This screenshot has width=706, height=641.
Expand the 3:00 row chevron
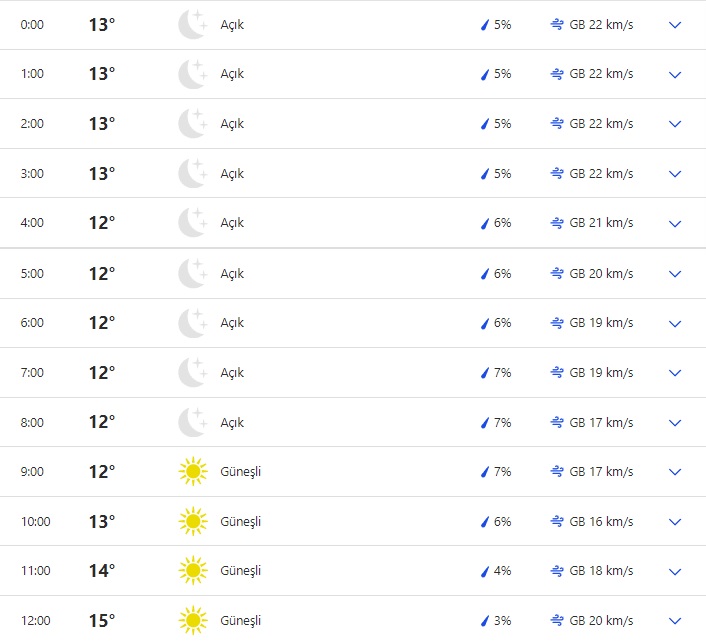[675, 174]
